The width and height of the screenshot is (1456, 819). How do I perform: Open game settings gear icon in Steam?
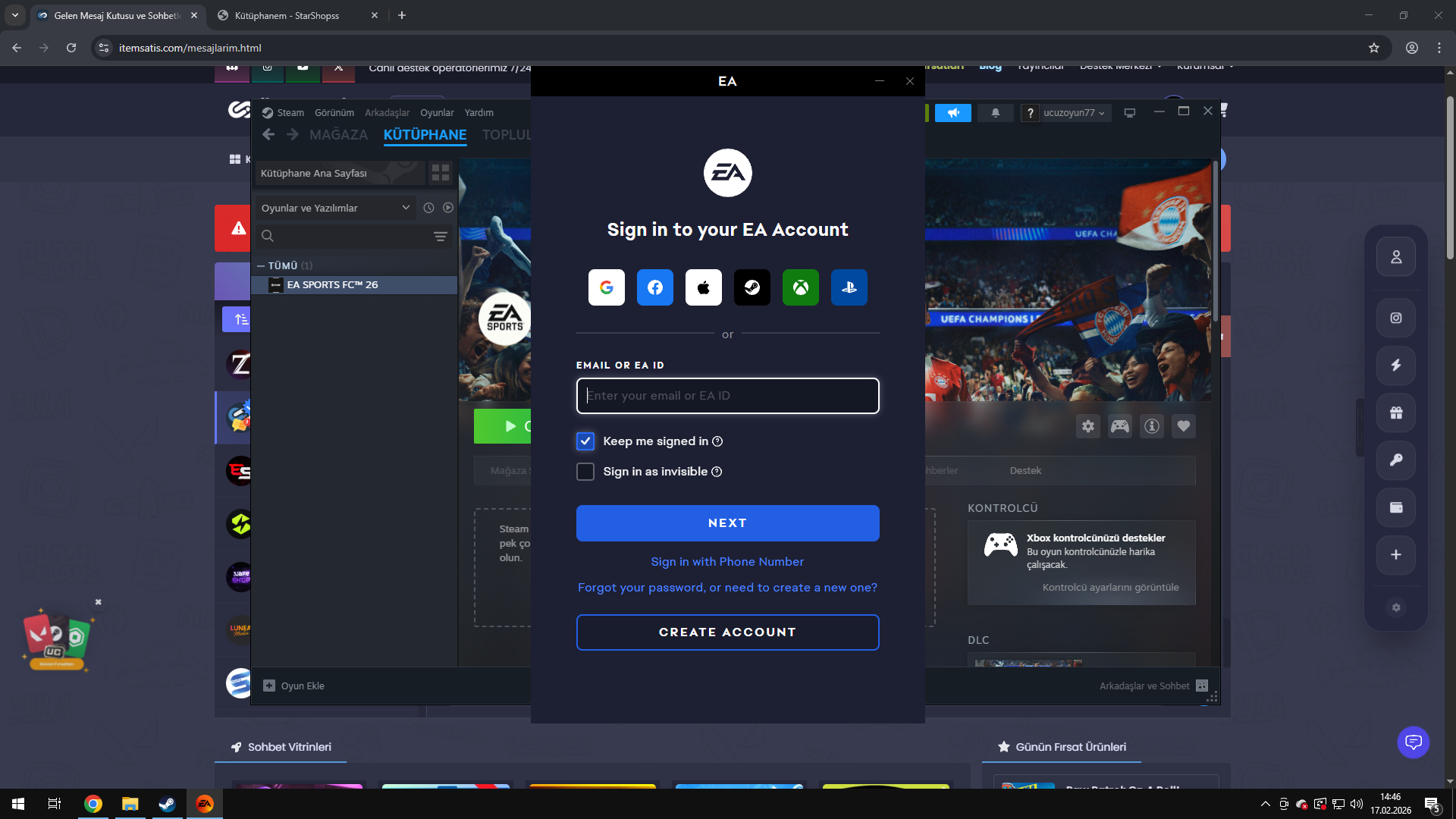[x=1088, y=426]
